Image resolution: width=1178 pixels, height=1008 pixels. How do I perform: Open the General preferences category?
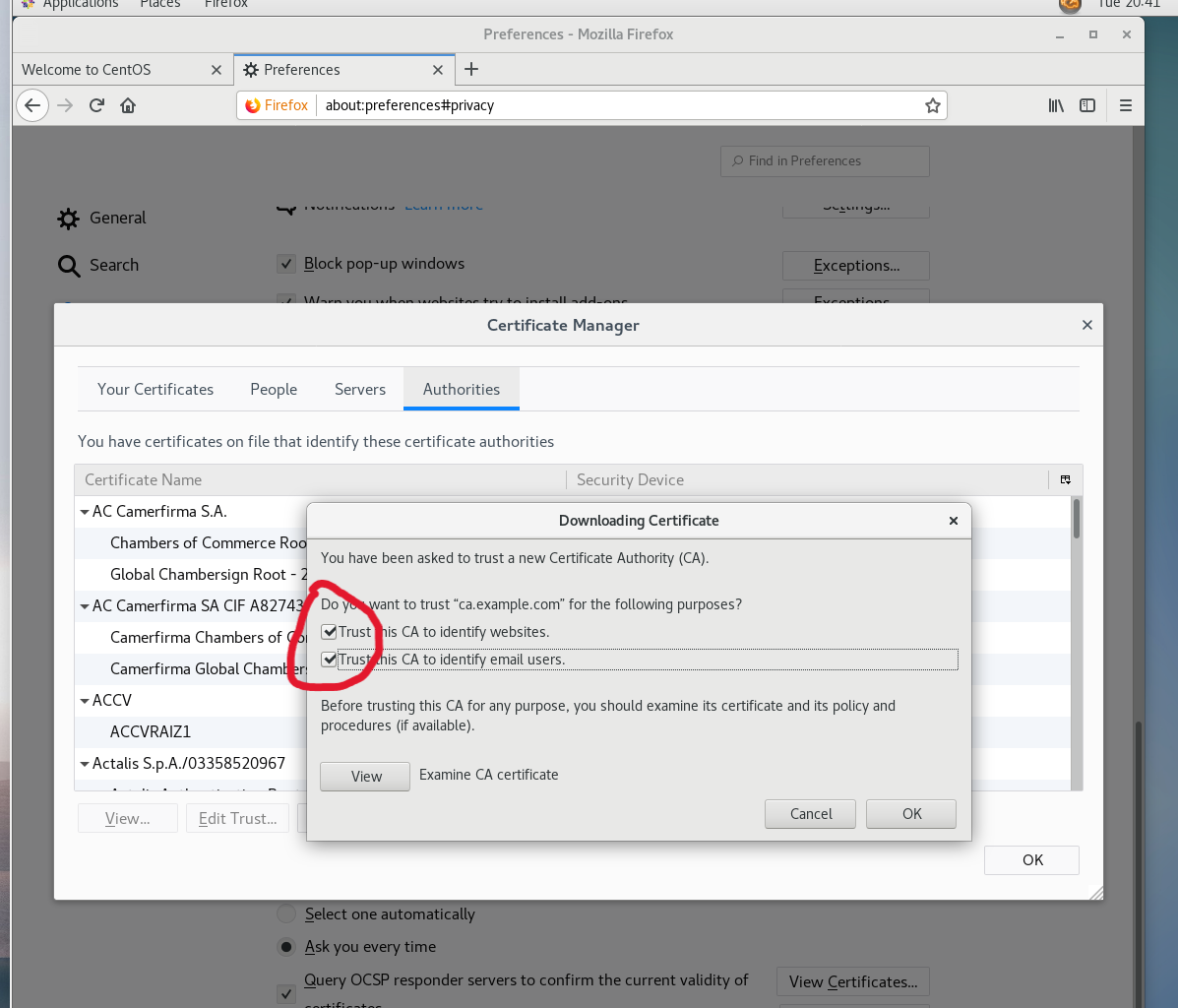point(102,218)
